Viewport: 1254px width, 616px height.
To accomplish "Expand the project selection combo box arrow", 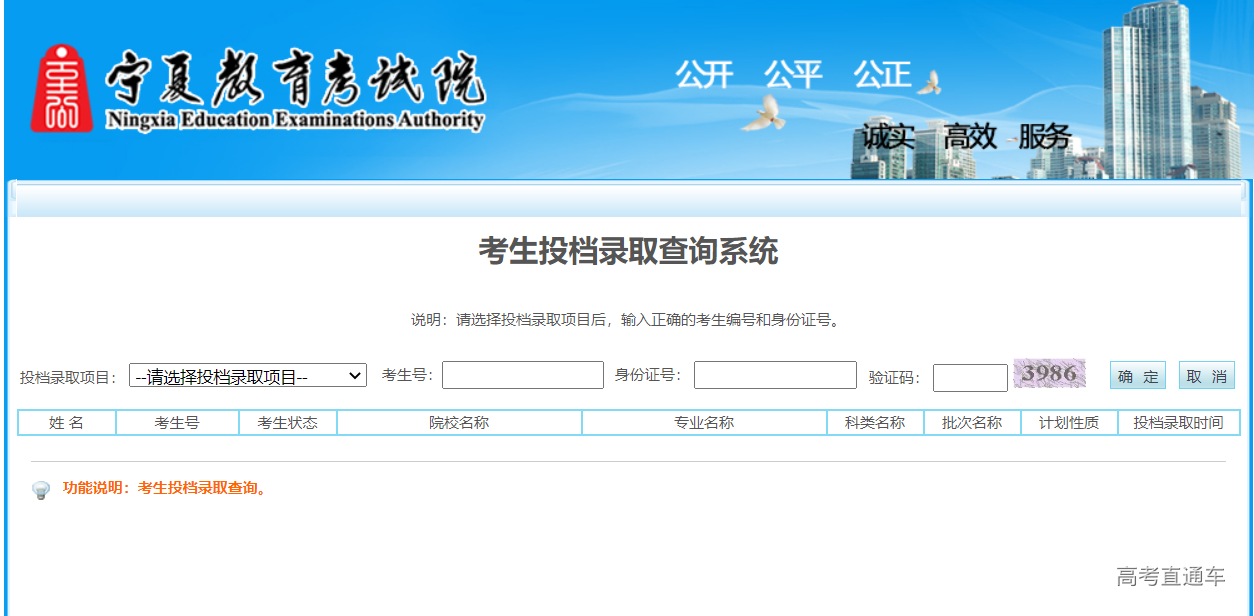I will coord(357,375).
